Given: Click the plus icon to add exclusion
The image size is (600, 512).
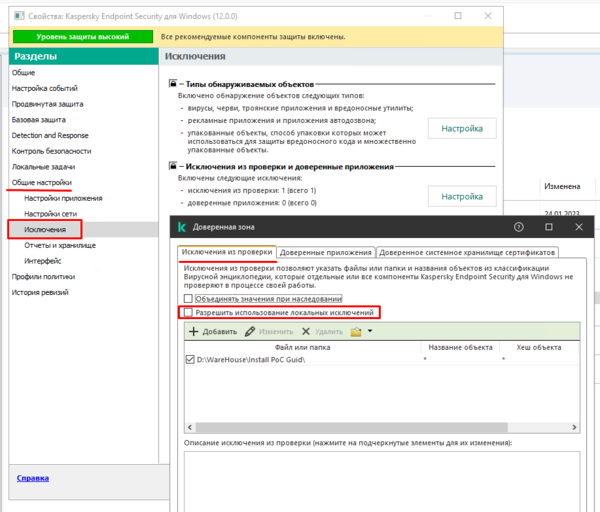Looking at the screenshot, I should 194,331.
